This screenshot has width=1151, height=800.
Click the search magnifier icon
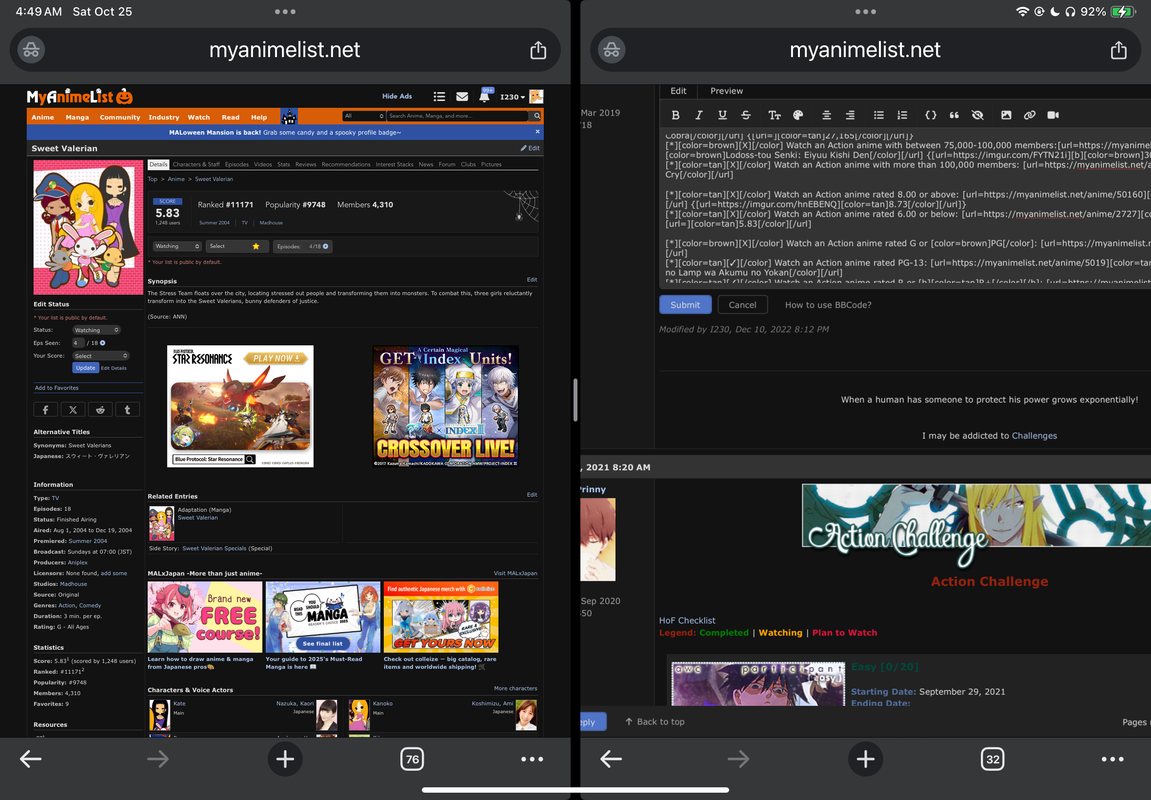pos(537,116)
